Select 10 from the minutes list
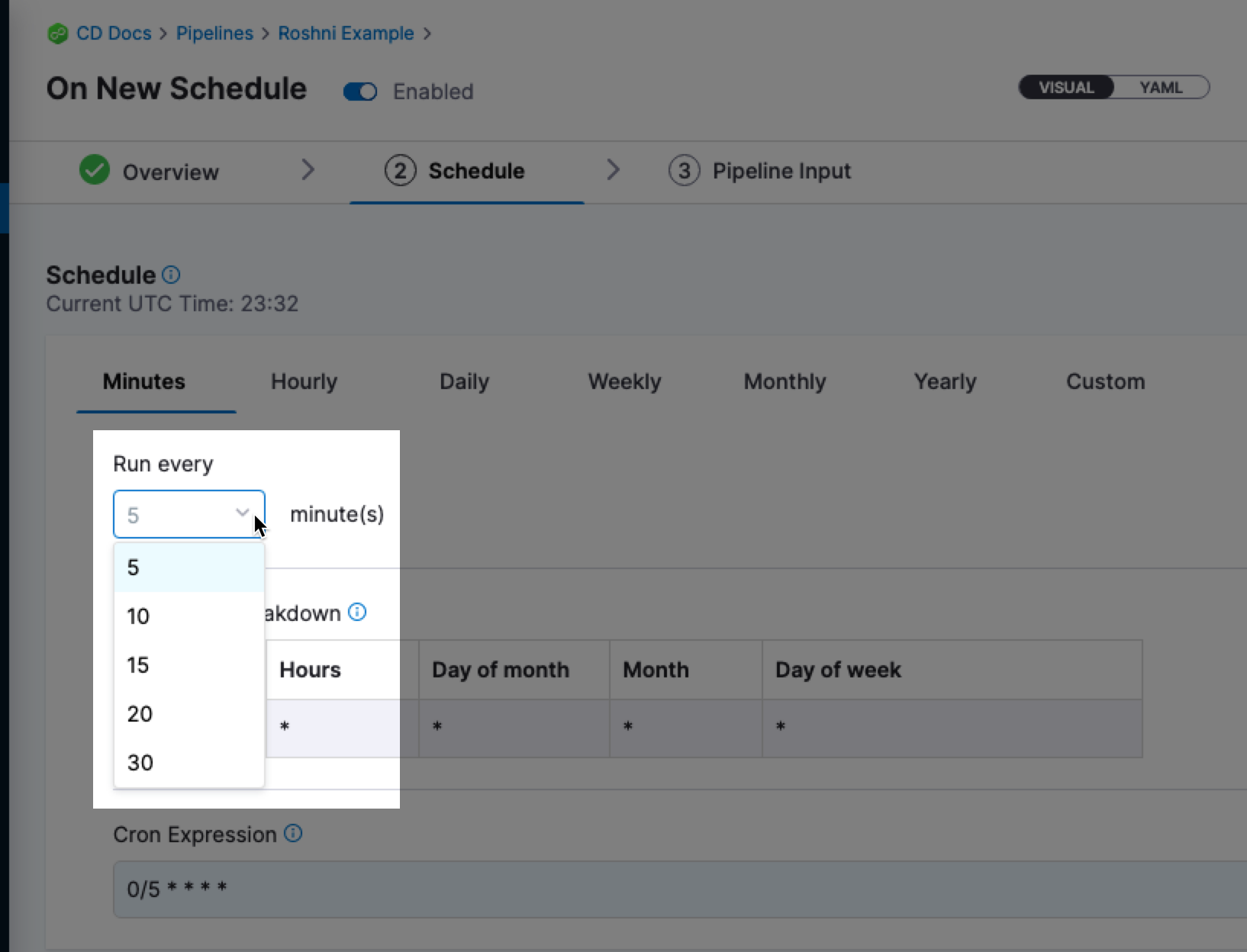Screen dimensions: 1247x952 [x=138, y=616]
